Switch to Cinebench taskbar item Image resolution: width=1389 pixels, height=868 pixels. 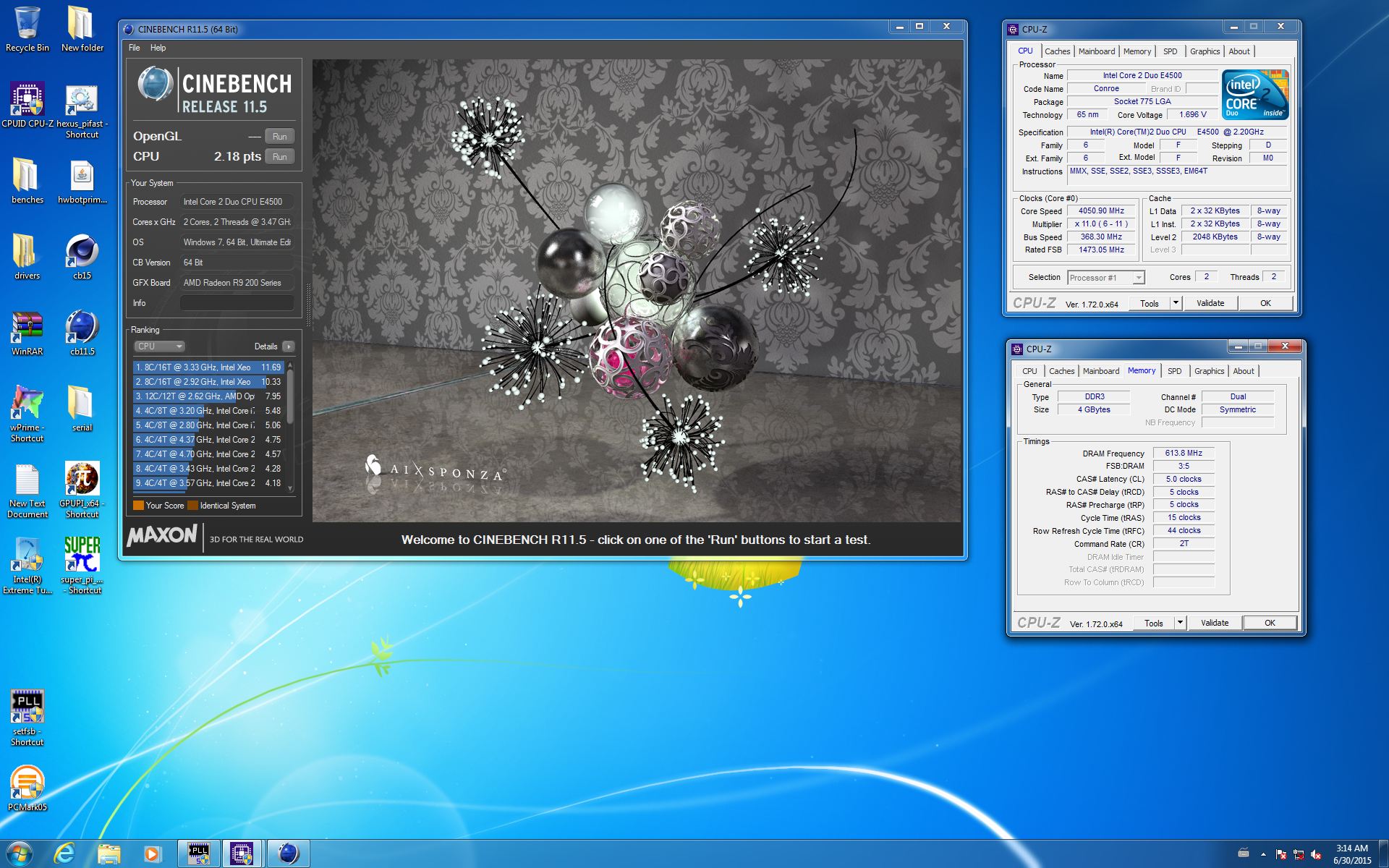click(x=288, y=854)
